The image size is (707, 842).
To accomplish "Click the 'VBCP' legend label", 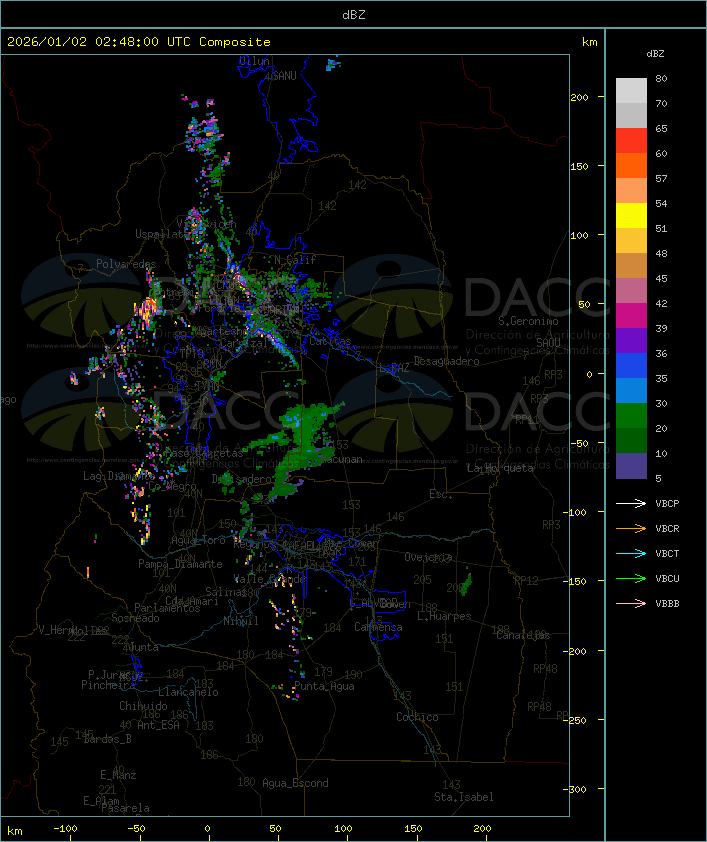I will (667, 504).
